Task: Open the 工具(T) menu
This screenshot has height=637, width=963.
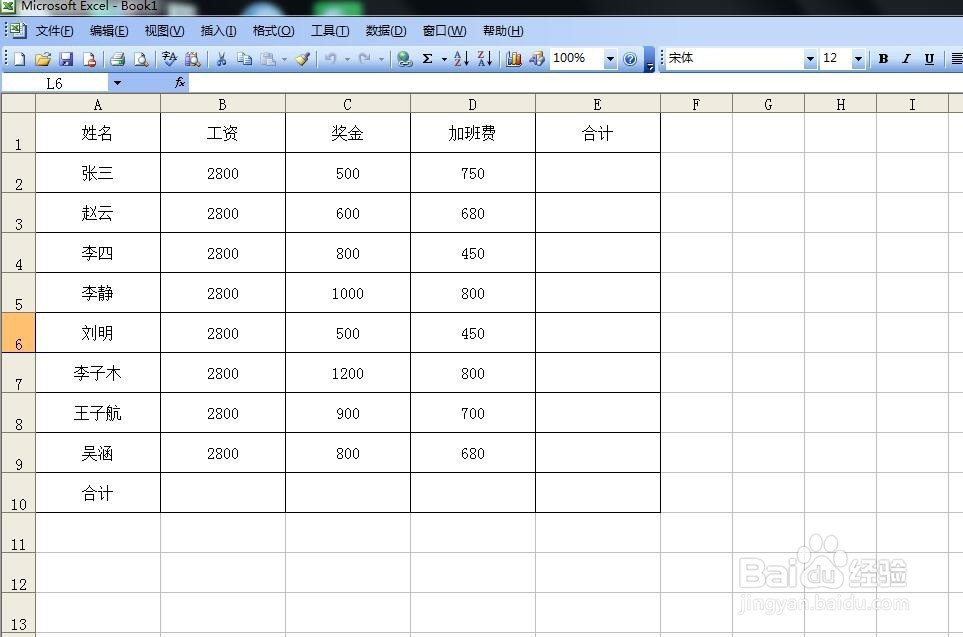Action: [330, 31]
